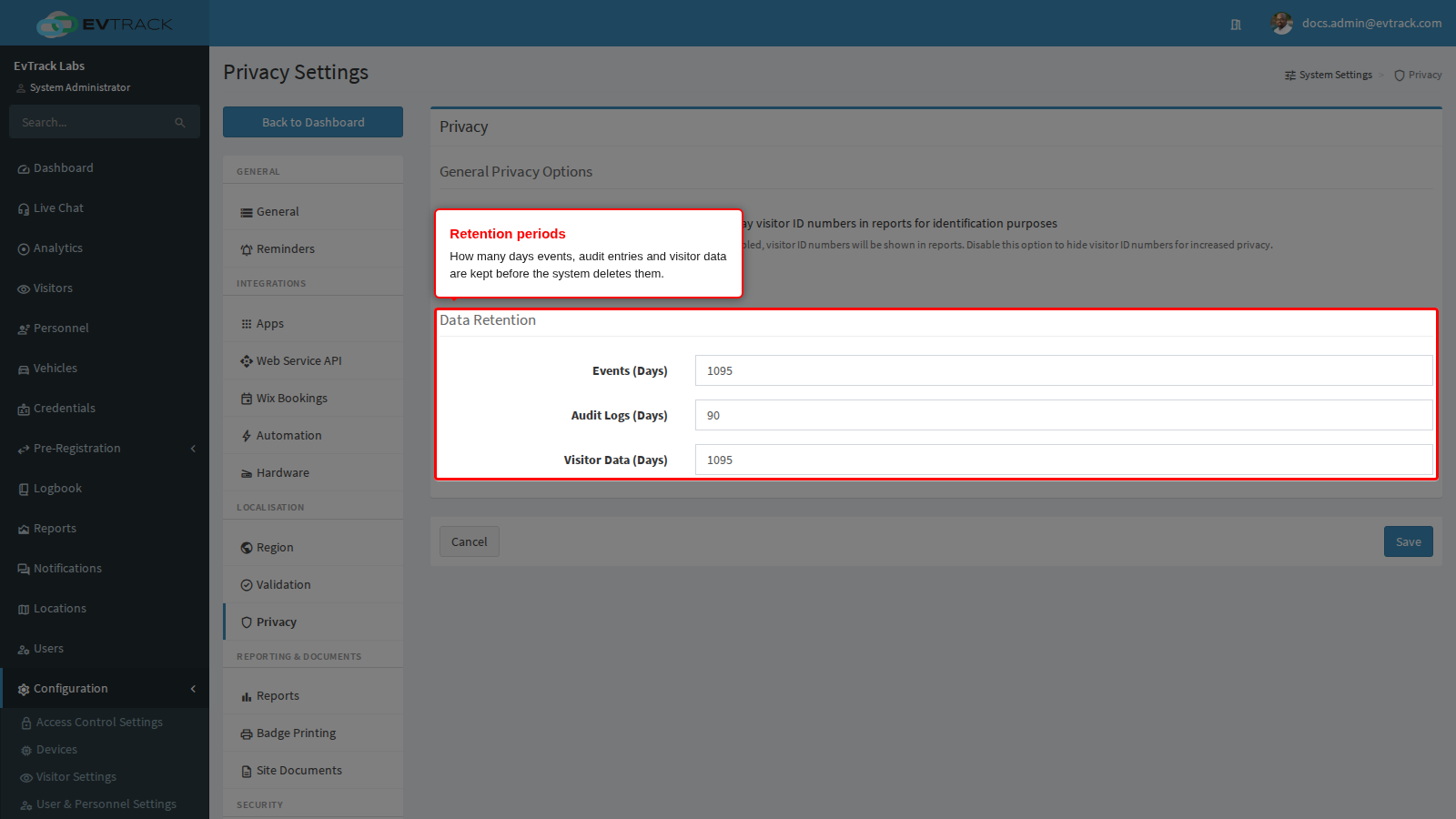Click the Analytics icon in sidebar
This screenshot has width=1456, height=819.
(x=24, y=249)
